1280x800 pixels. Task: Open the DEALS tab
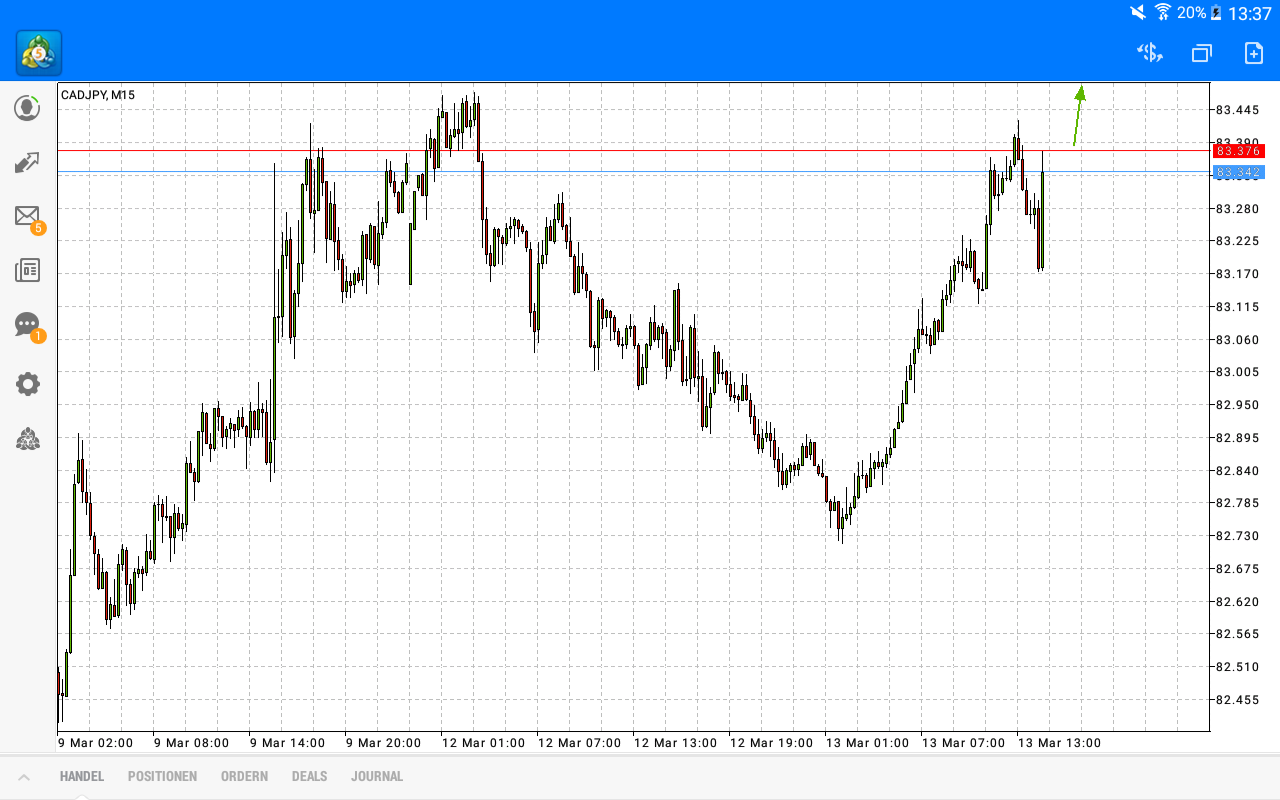(x=309, y=776)
